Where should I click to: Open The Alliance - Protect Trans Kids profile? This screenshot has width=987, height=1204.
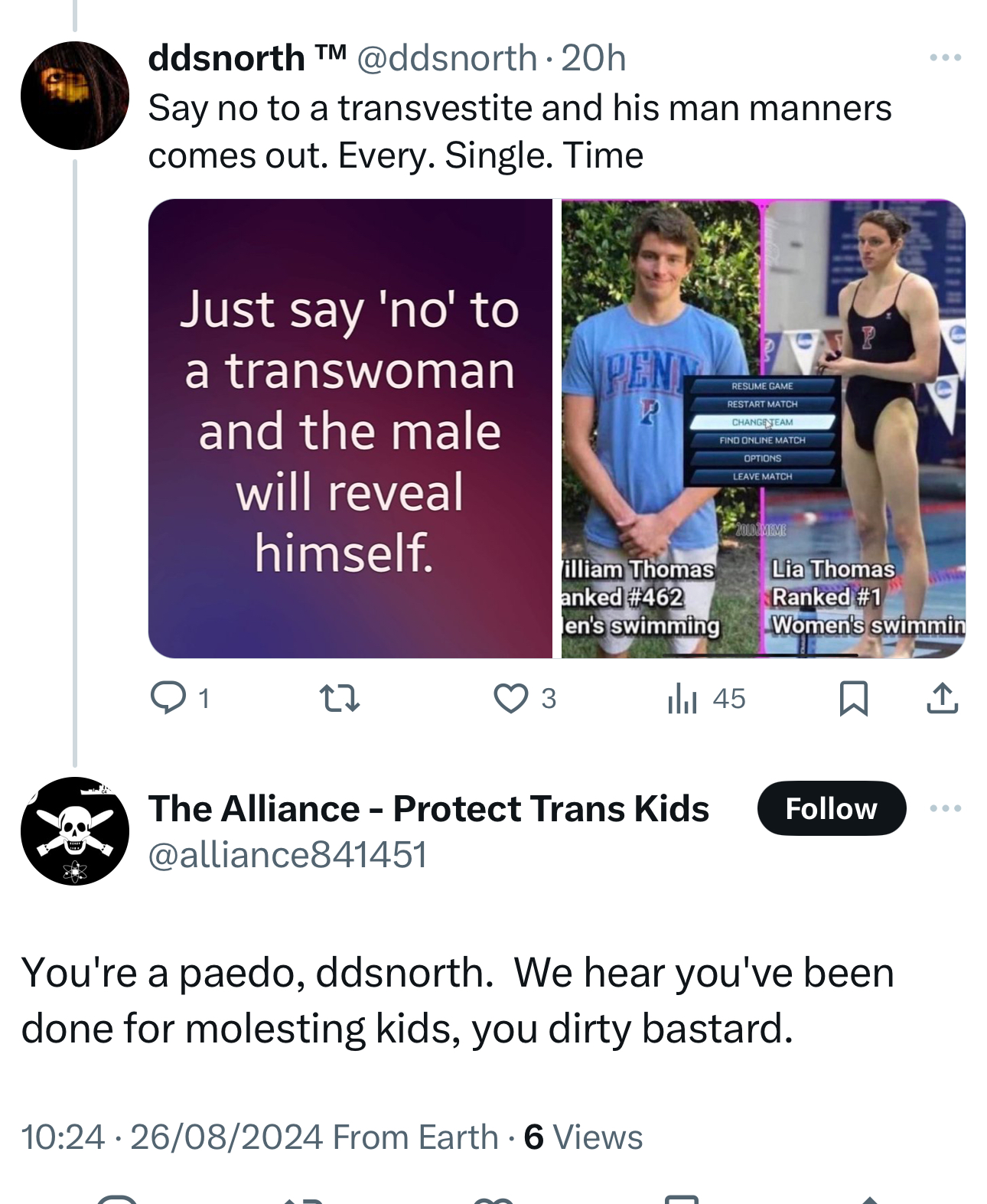[x=428, y=808]
